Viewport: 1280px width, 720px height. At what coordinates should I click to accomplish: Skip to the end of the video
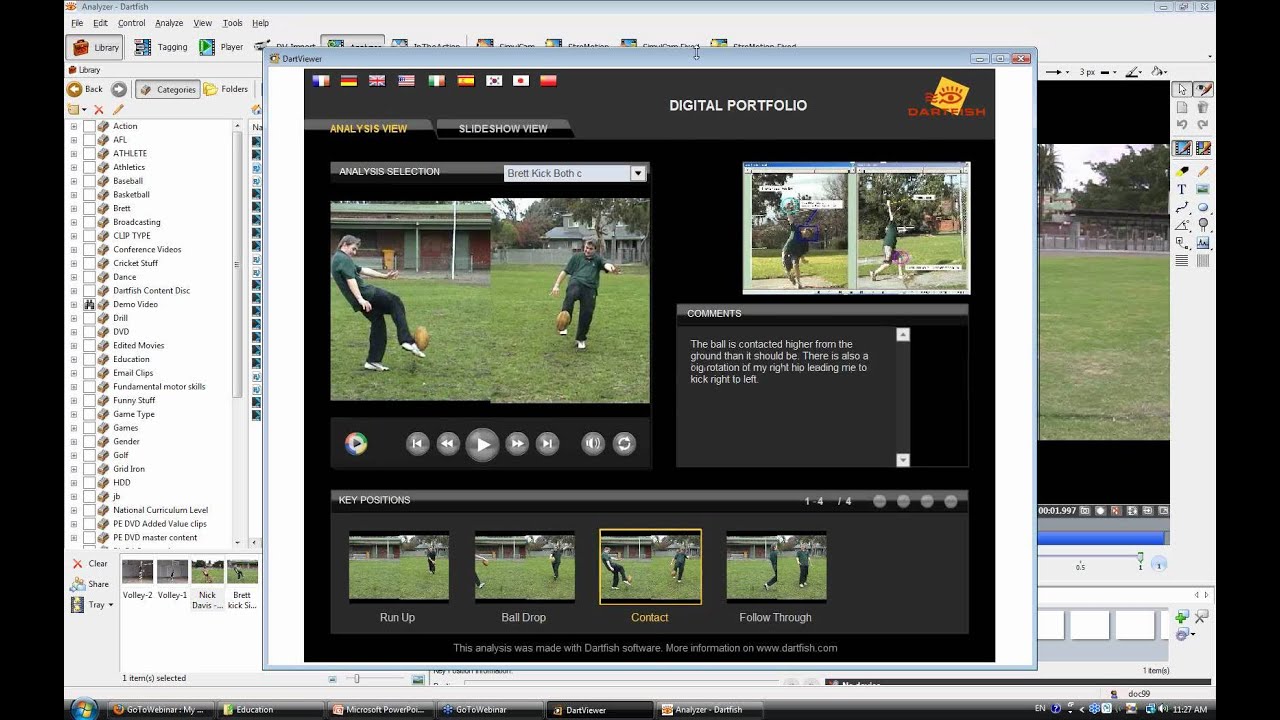(547, 444)
